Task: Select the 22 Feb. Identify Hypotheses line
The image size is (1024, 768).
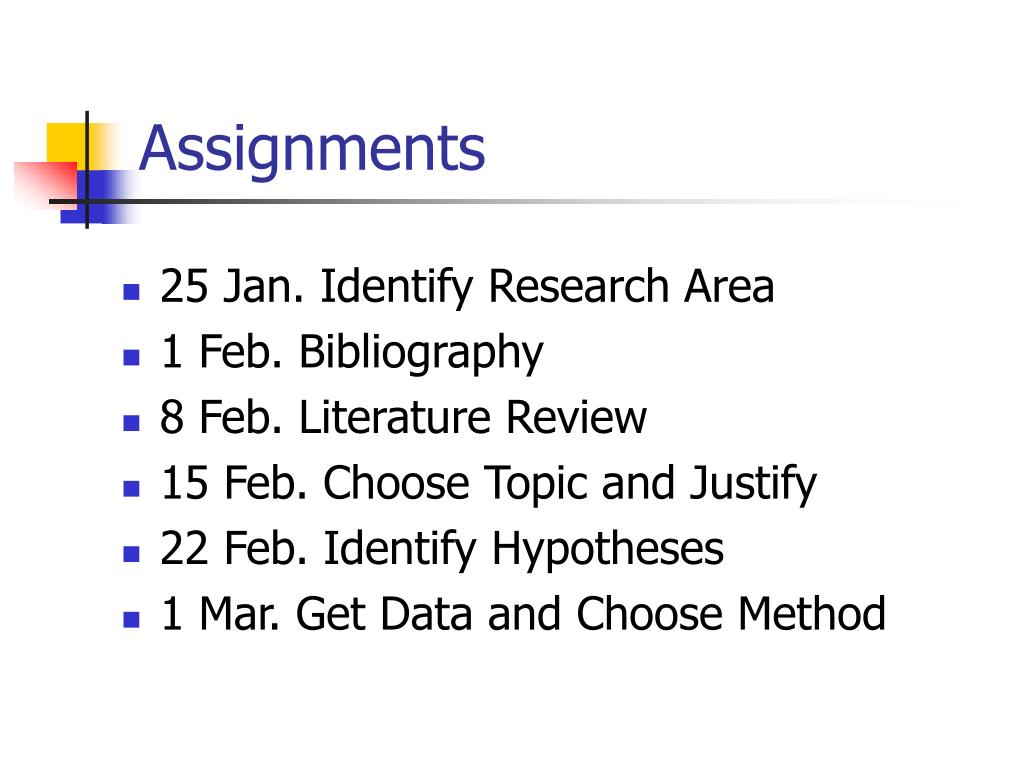Action: [442, 549]
